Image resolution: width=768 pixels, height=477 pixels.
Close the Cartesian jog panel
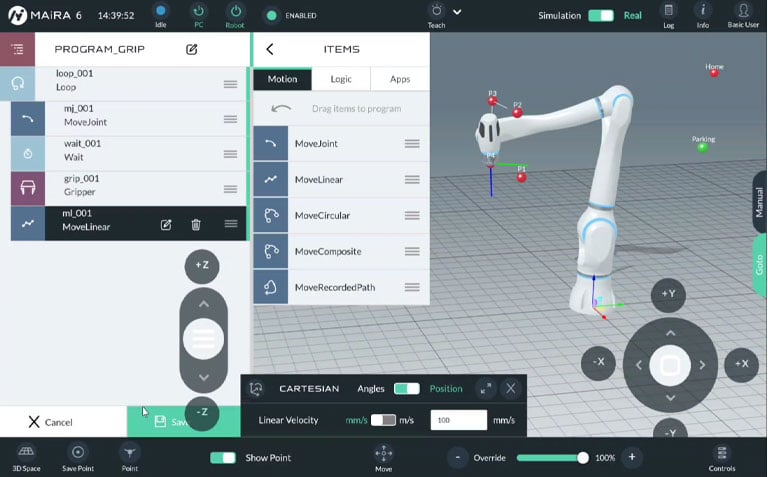(x=510, y=388)
